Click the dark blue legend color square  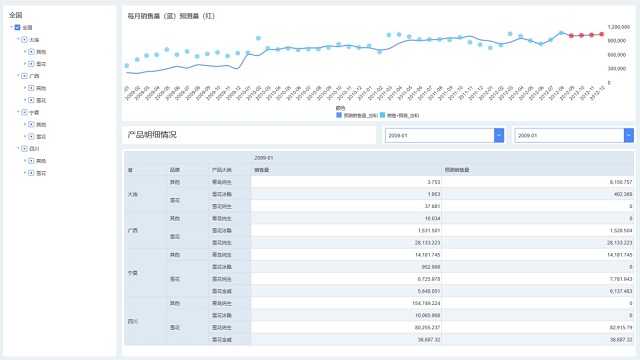click(339, 115)
